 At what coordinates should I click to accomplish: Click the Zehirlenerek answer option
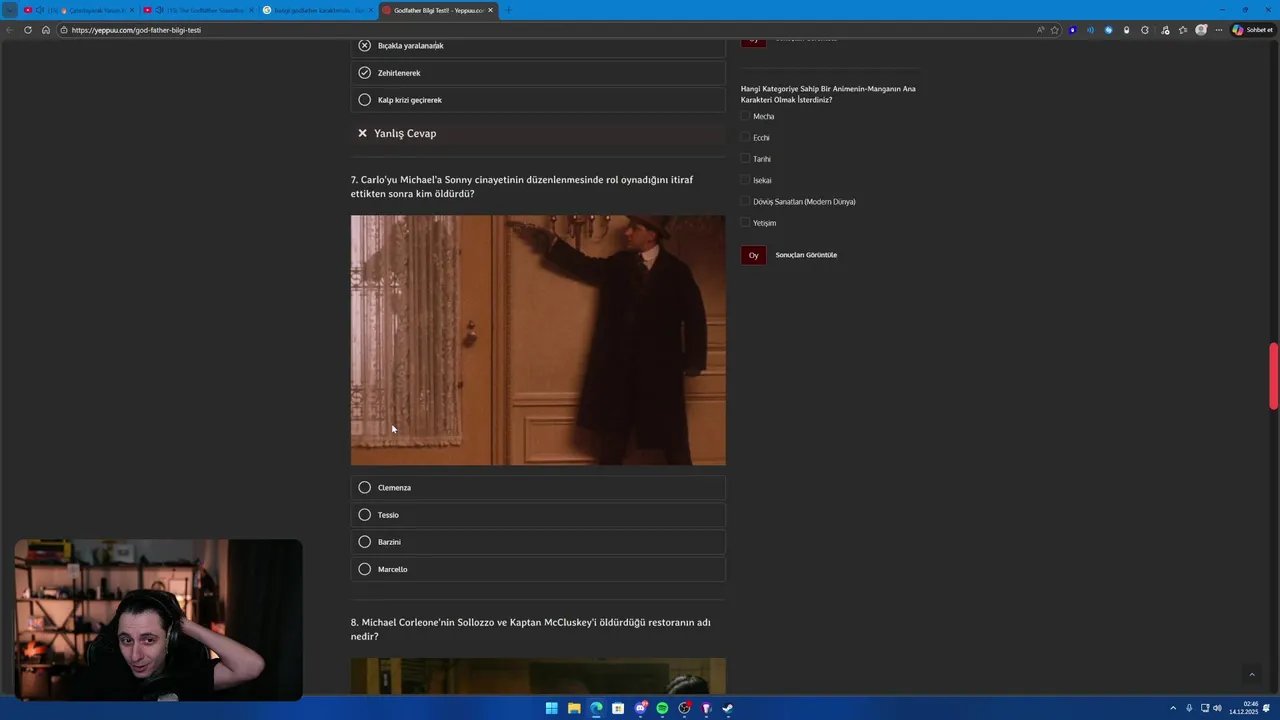pos(538,73)
